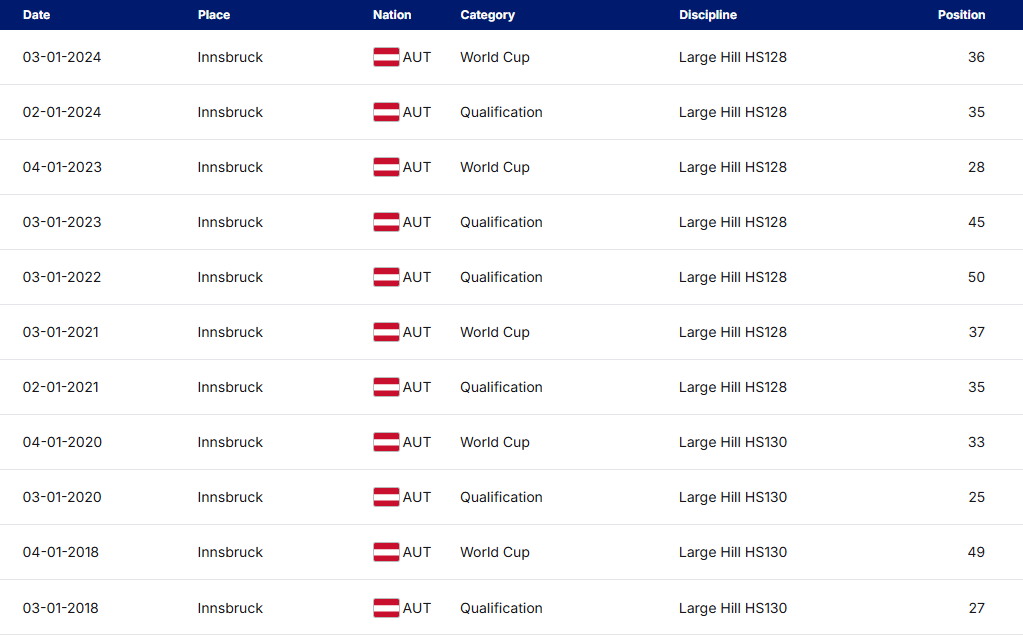Image resolution: width=1023 pixels, height=635 pixels.
Task: Click position 49 in the 04-01-2018 row
Action: click(976, 552)
